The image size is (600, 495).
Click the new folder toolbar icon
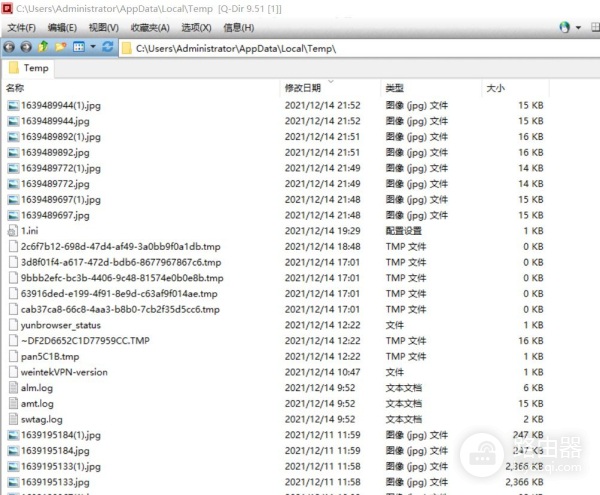click(60, 47)
